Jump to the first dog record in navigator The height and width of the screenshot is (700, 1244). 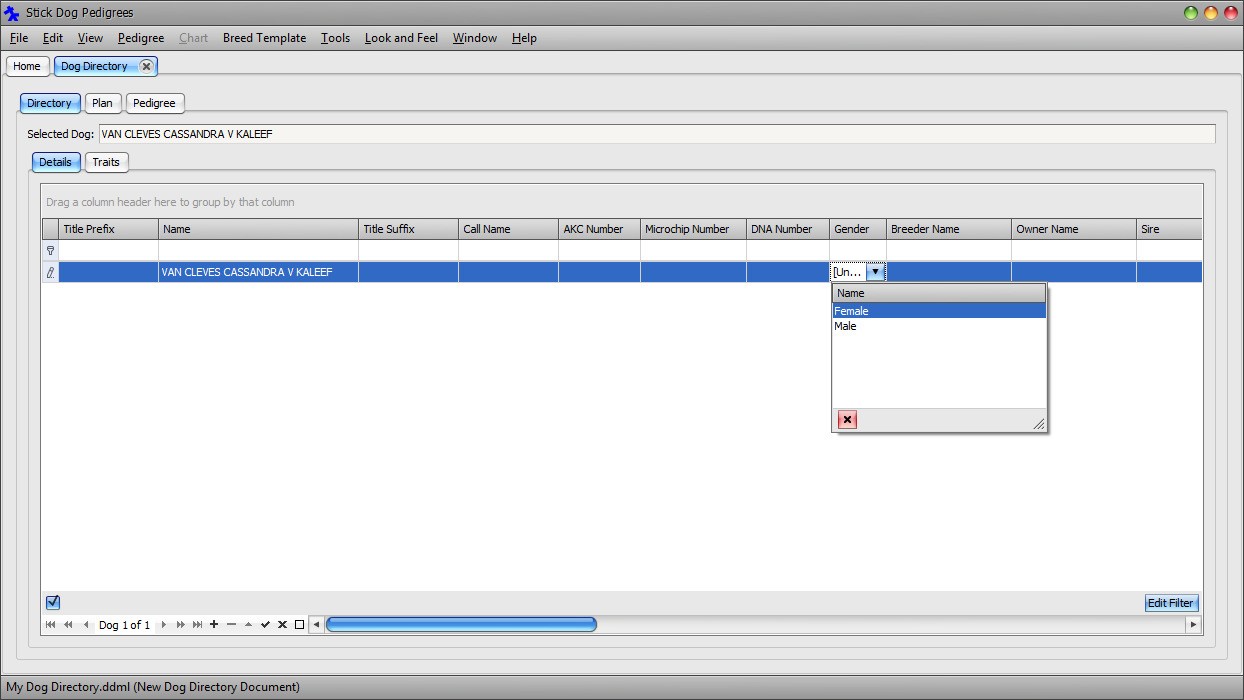click(51, 625)
